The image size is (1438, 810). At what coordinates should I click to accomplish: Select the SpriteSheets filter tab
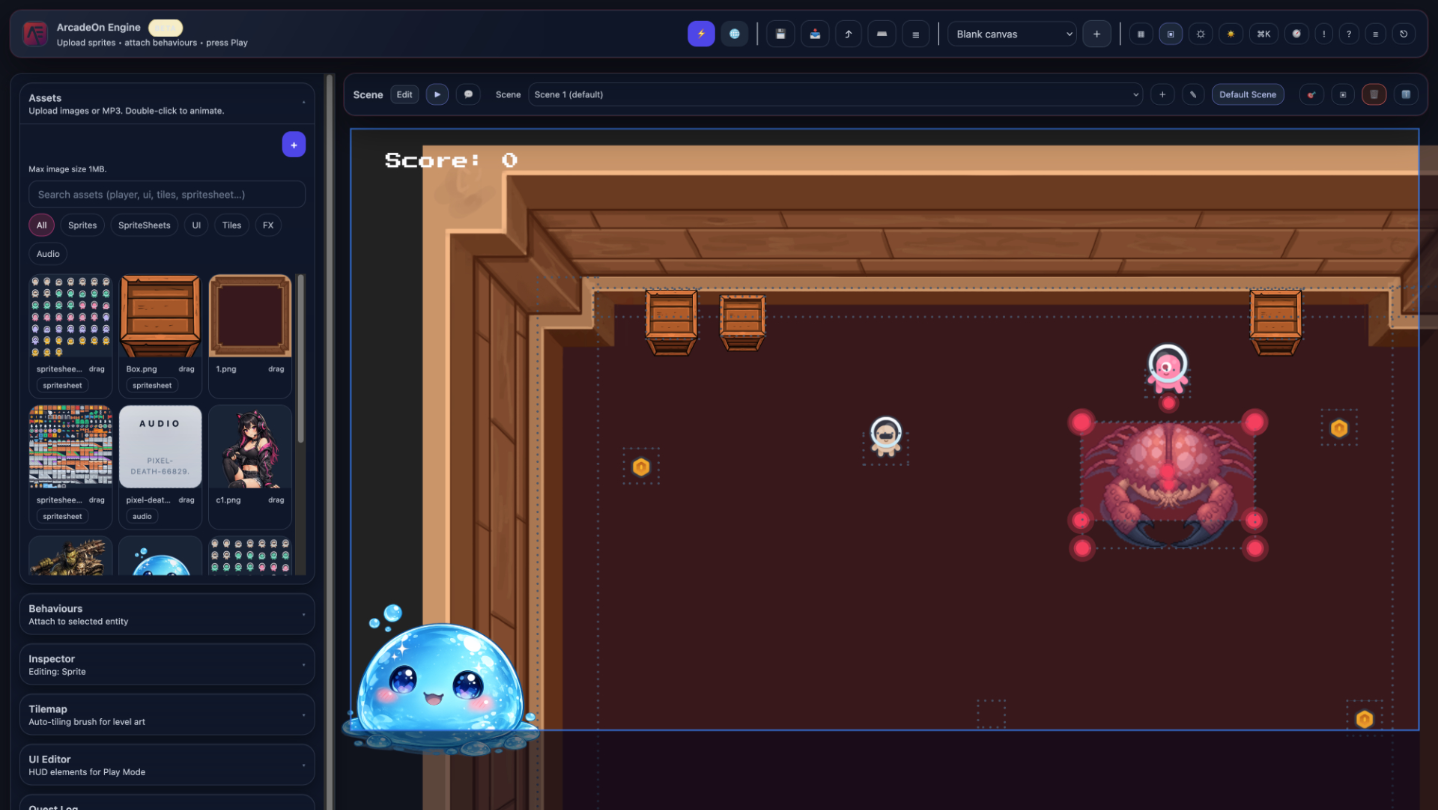tap(145, 225)
